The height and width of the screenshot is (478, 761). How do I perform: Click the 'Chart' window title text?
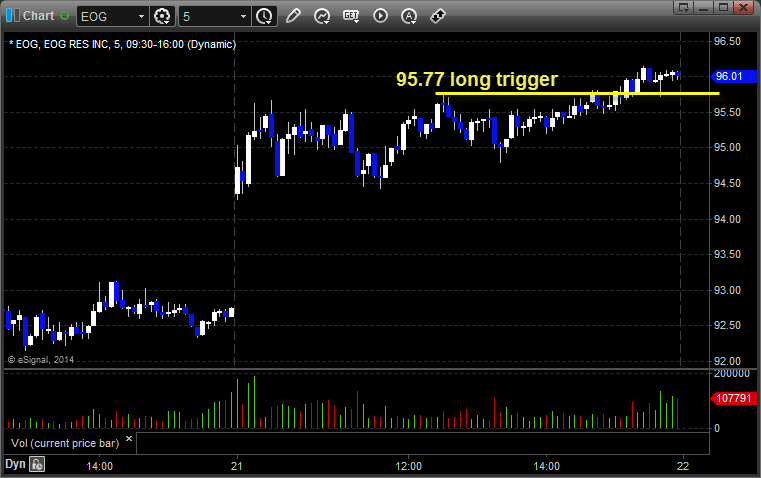pyautogui.click(x=39, y=16)
